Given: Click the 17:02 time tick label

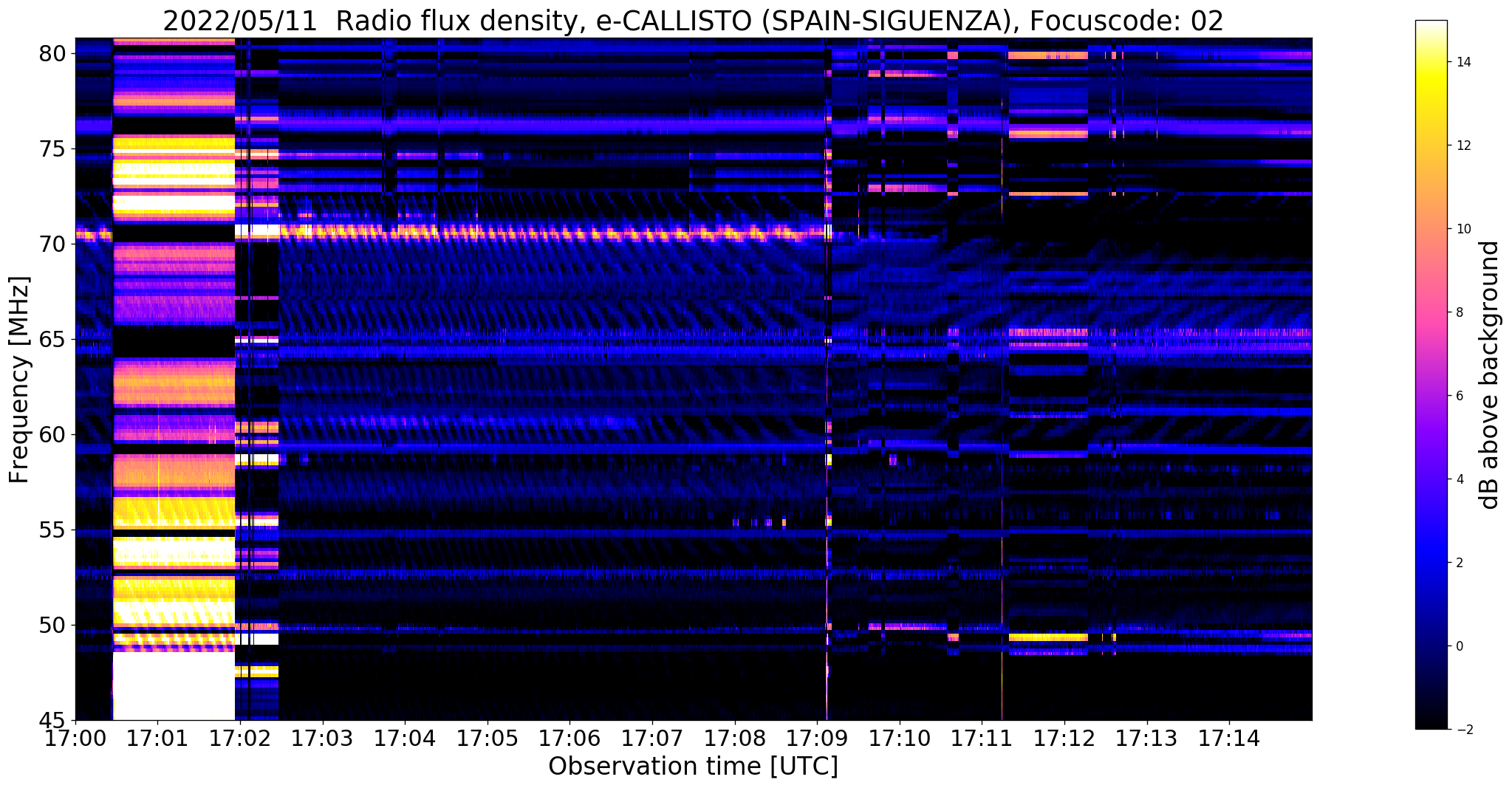Looking at the screenshot, I should [x=240, y=738].
